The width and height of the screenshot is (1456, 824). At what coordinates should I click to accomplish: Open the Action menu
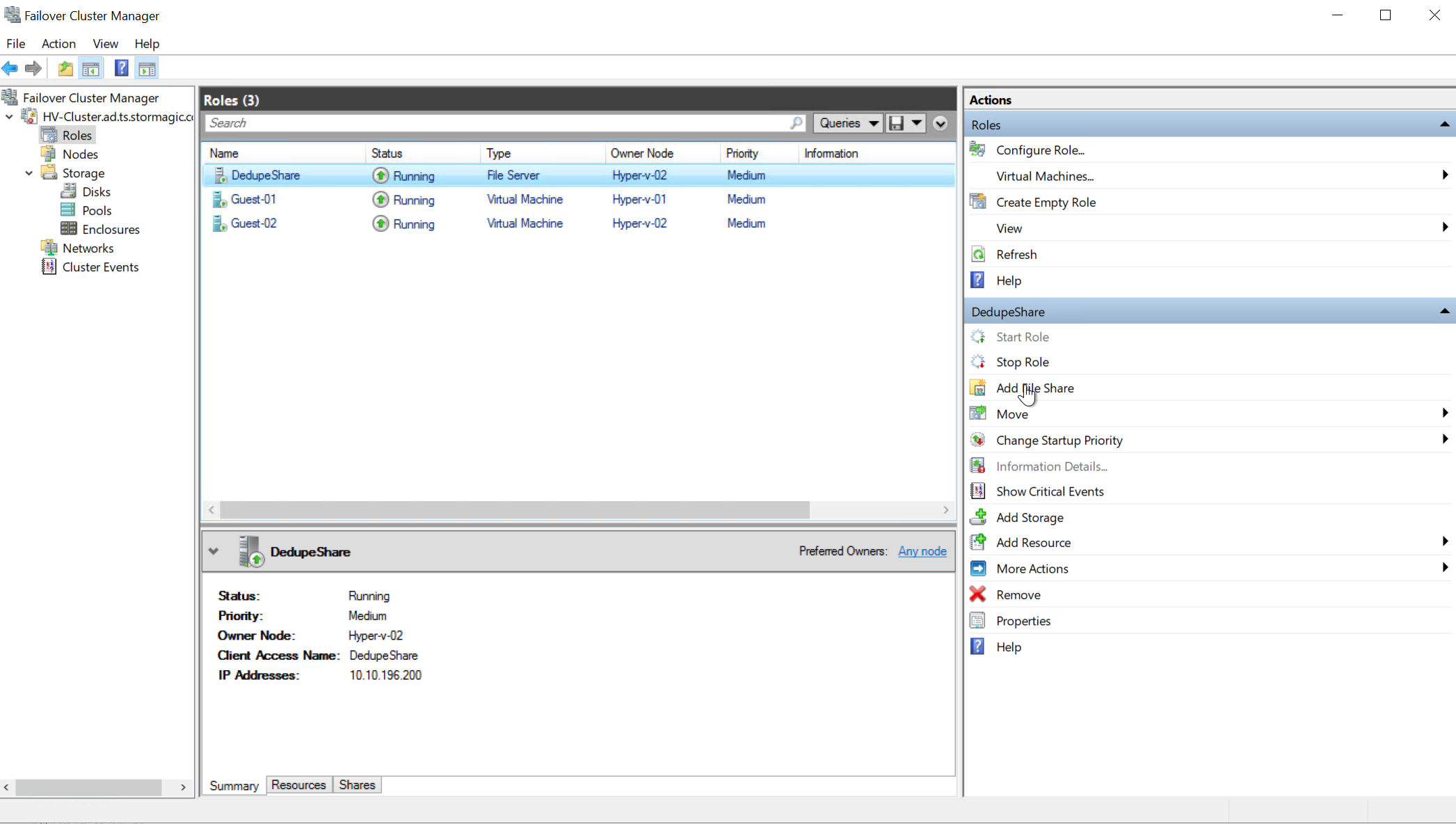click(58, 43)
